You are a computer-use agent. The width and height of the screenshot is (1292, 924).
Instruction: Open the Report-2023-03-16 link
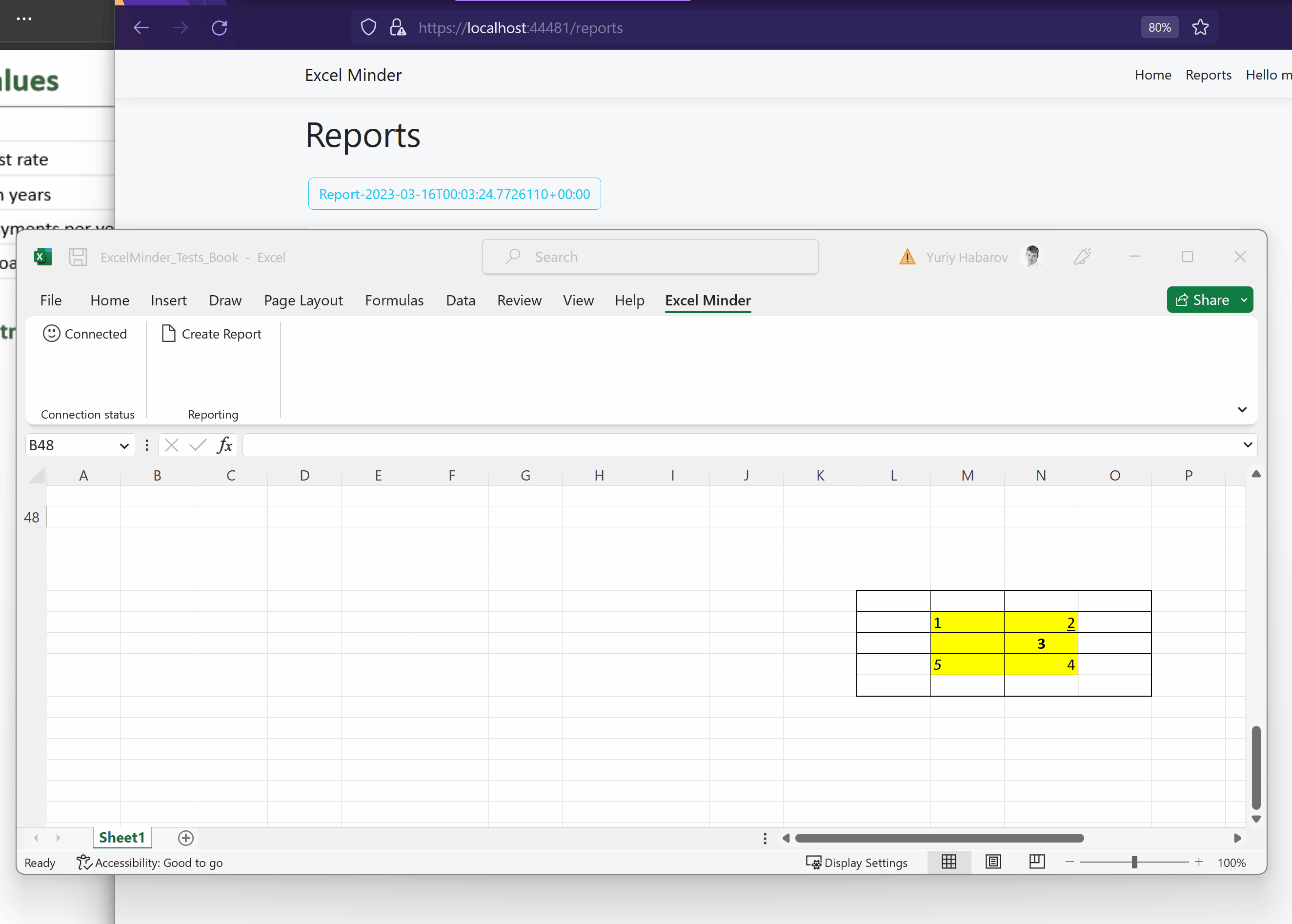pyautogui.click(x=454, y=194)
